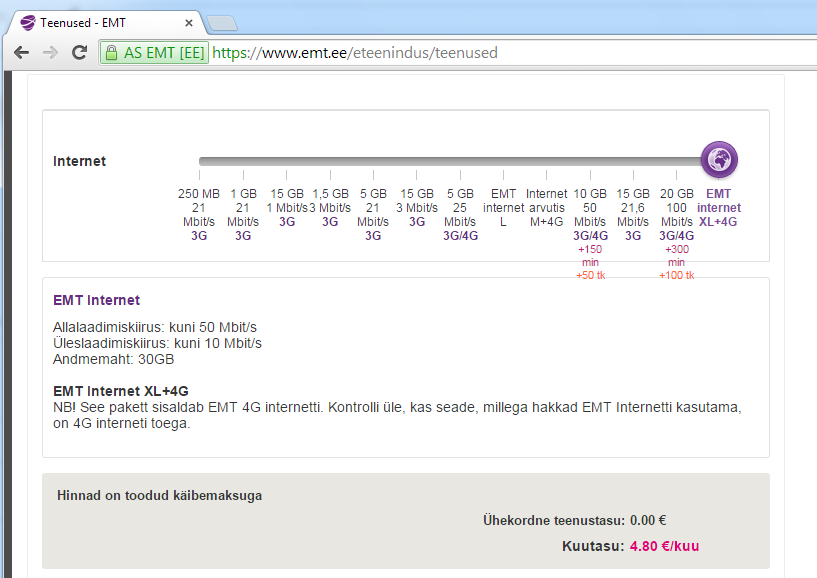Click the Internet slider label
817x578 pixels.
click(x=79, y=161)
